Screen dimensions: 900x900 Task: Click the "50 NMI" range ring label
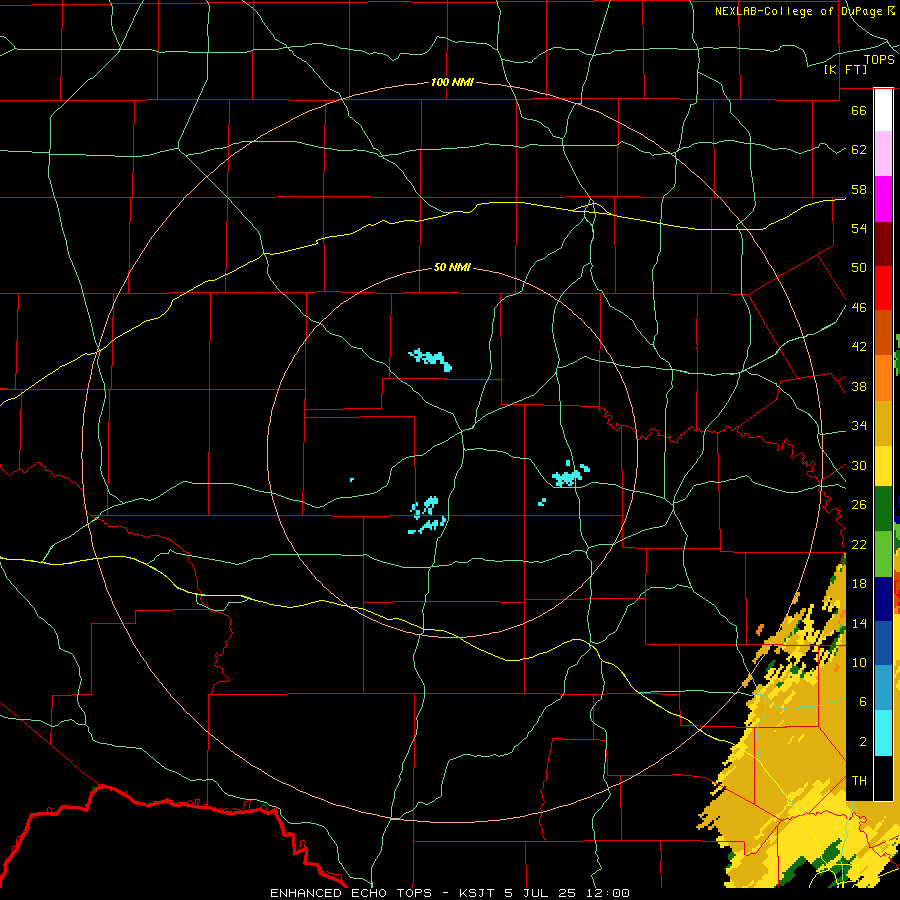tap(452, 267)
